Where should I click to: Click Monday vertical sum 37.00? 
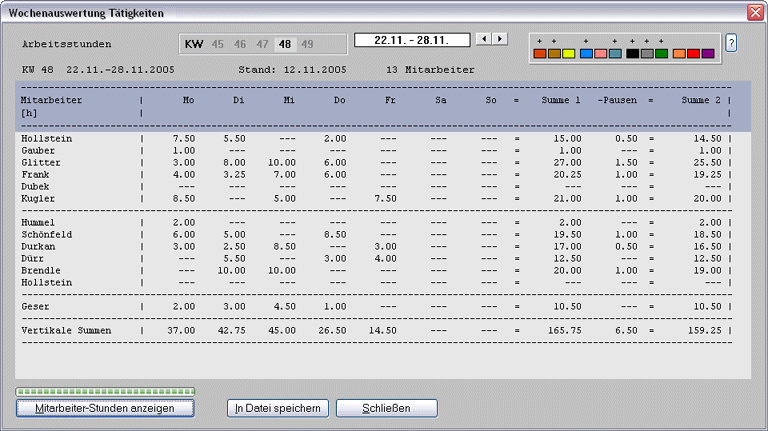[x=181, y=331]
